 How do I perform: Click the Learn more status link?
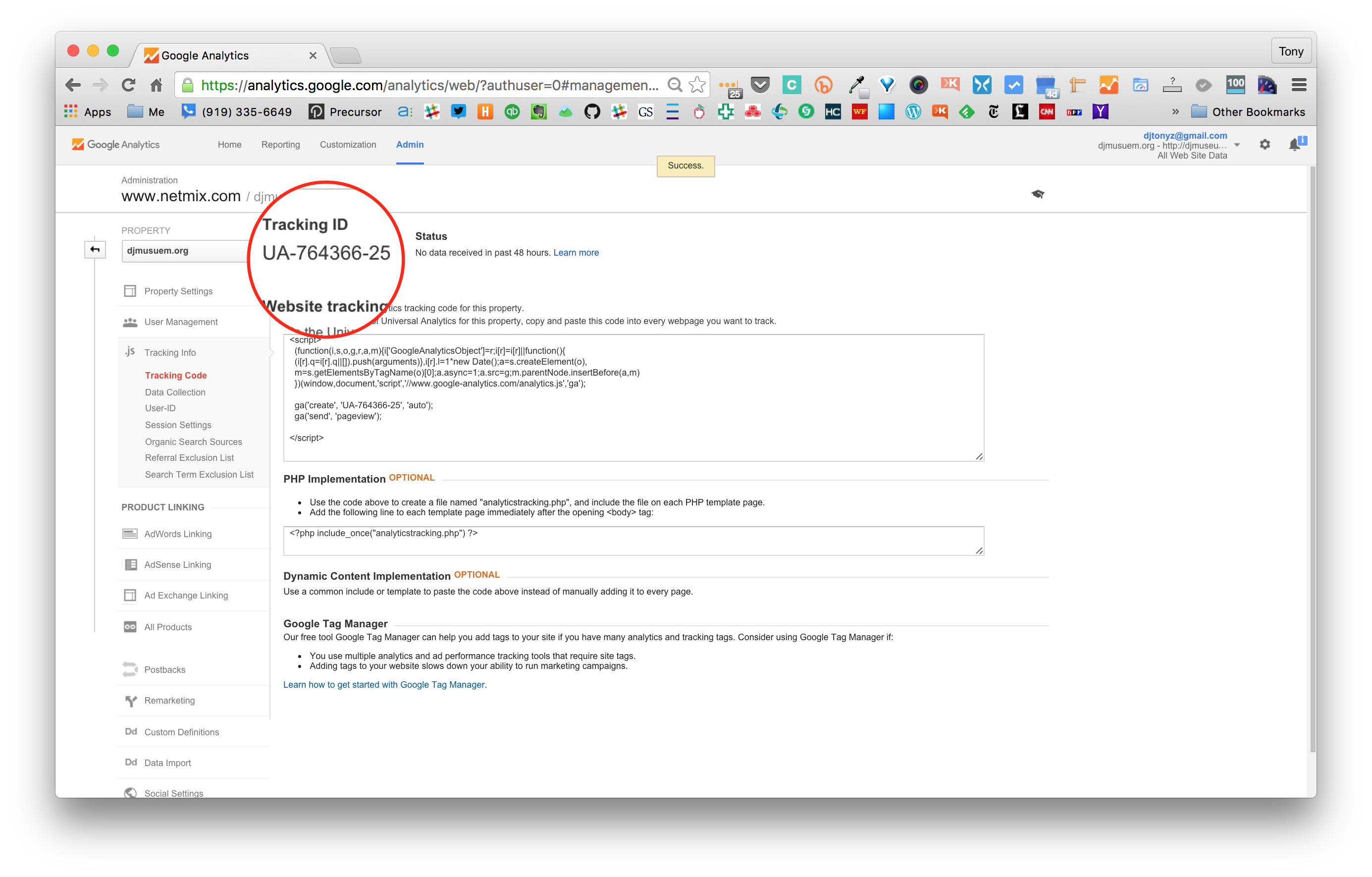coord(576,252)
